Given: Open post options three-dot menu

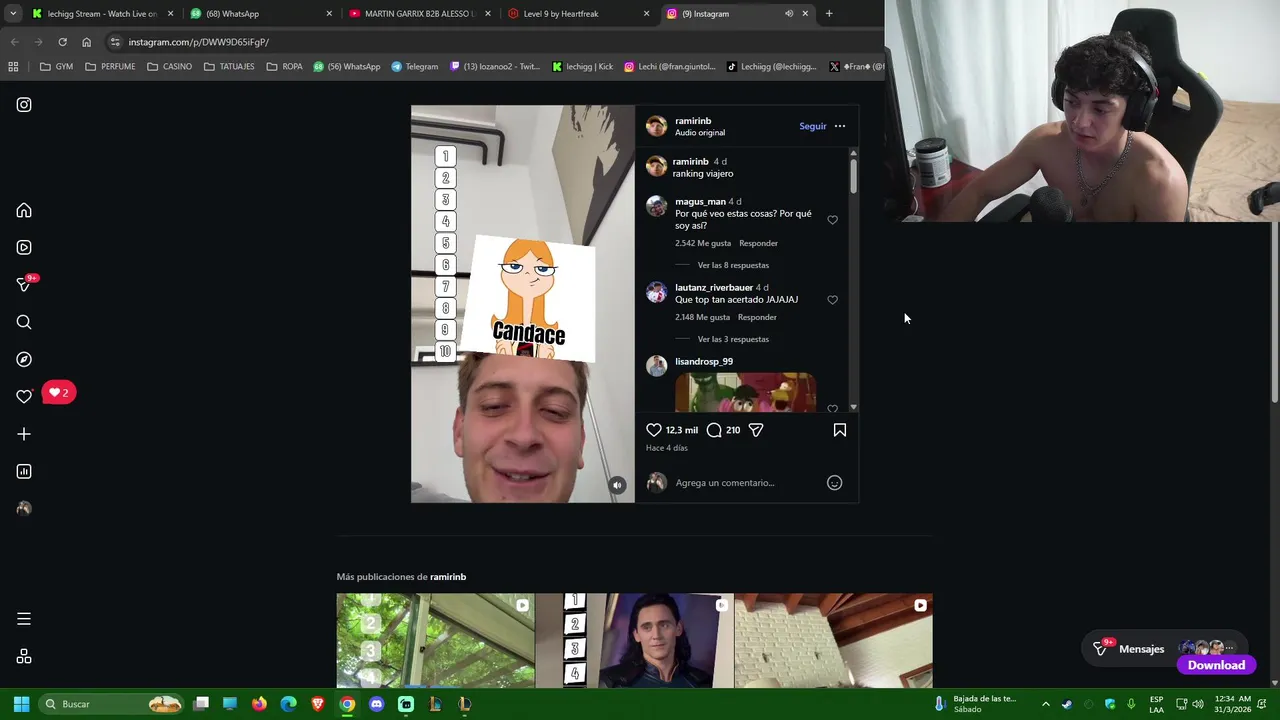Looking at the screenshot, I should pyautogui.click(x=840, y=126).
